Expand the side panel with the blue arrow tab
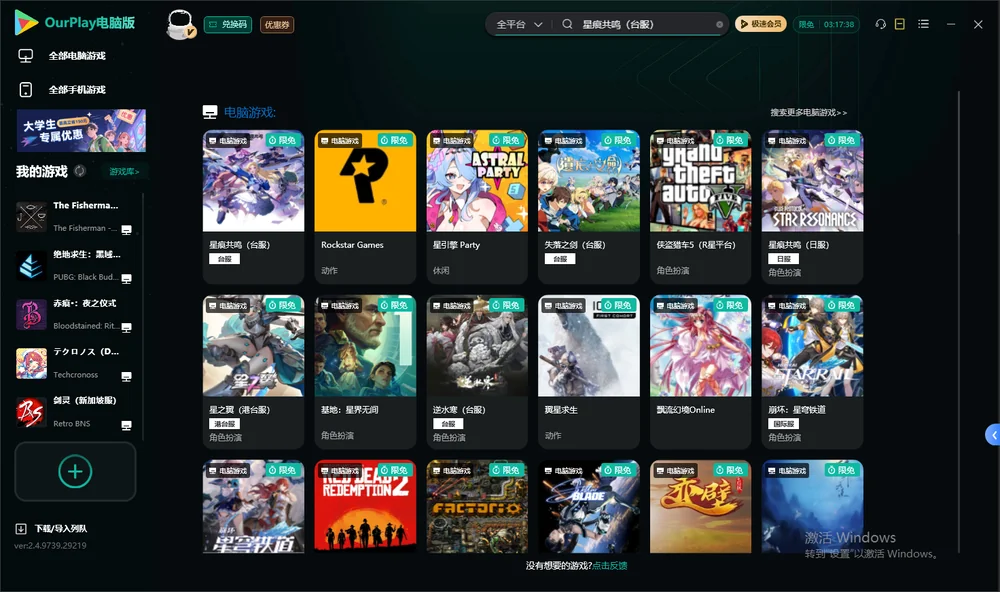1000x592 pixels. click(x=993, y=435)
